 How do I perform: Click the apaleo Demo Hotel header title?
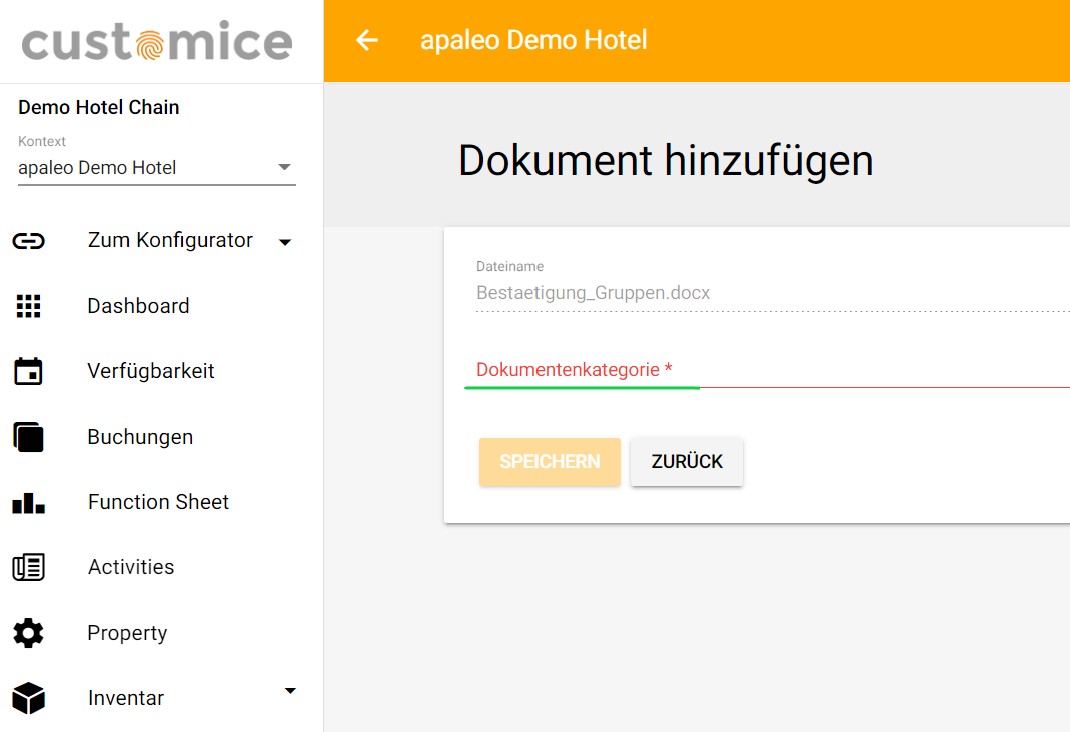[x=534, y=40]
